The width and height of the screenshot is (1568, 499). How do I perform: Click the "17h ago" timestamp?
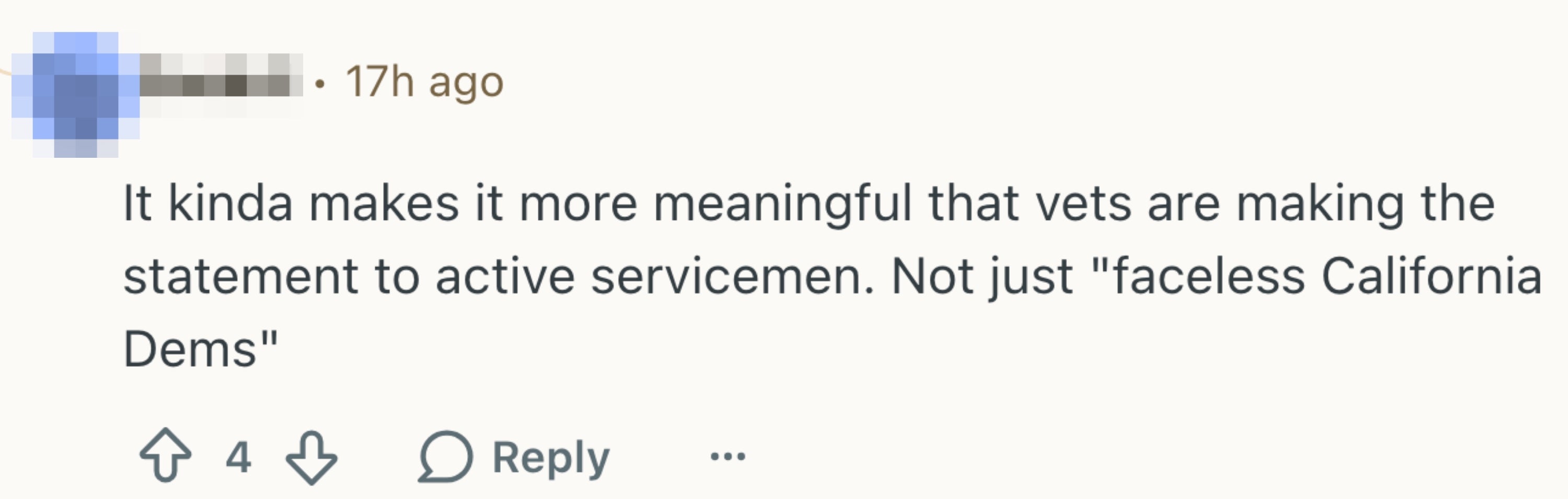(x=424, y=82)
